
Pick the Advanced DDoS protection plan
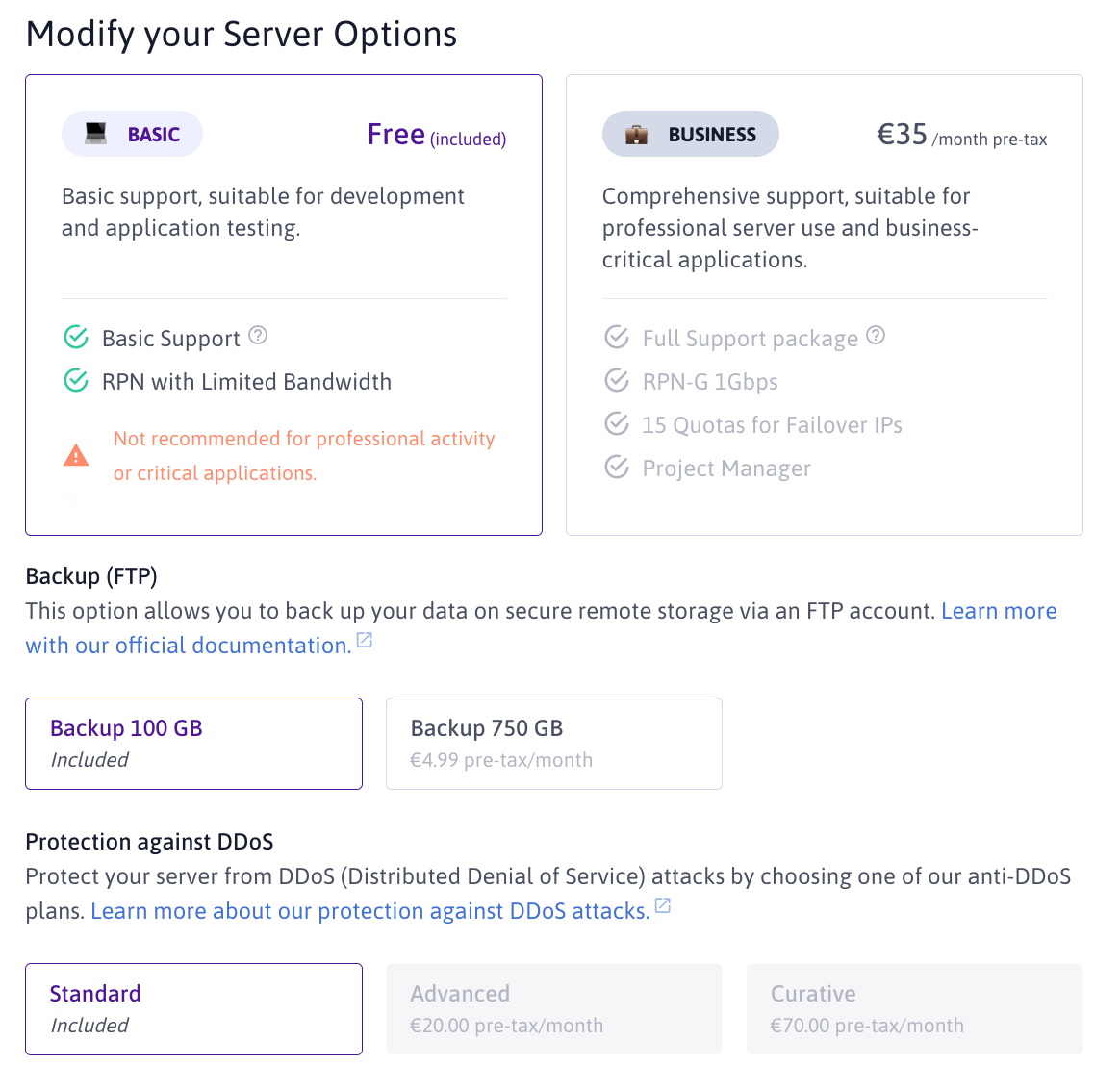553,1009
